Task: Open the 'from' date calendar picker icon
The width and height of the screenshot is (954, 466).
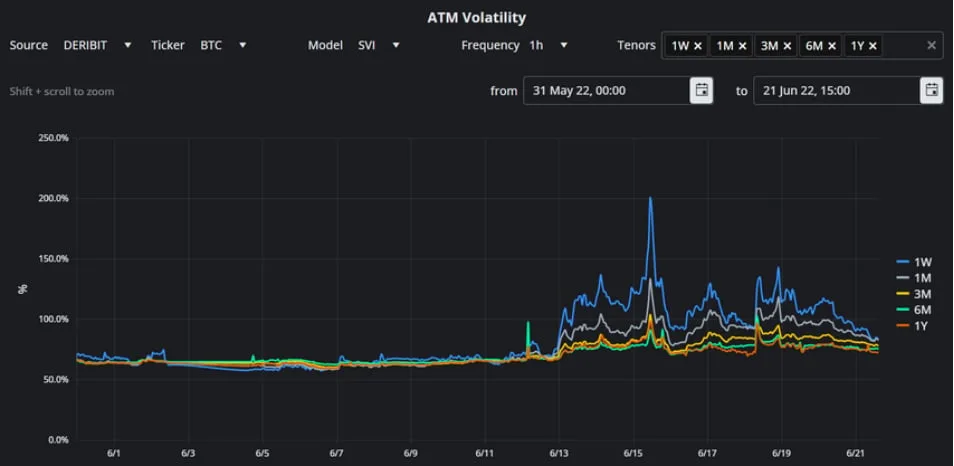Action: pyautogui.click(x=702, y=91)
